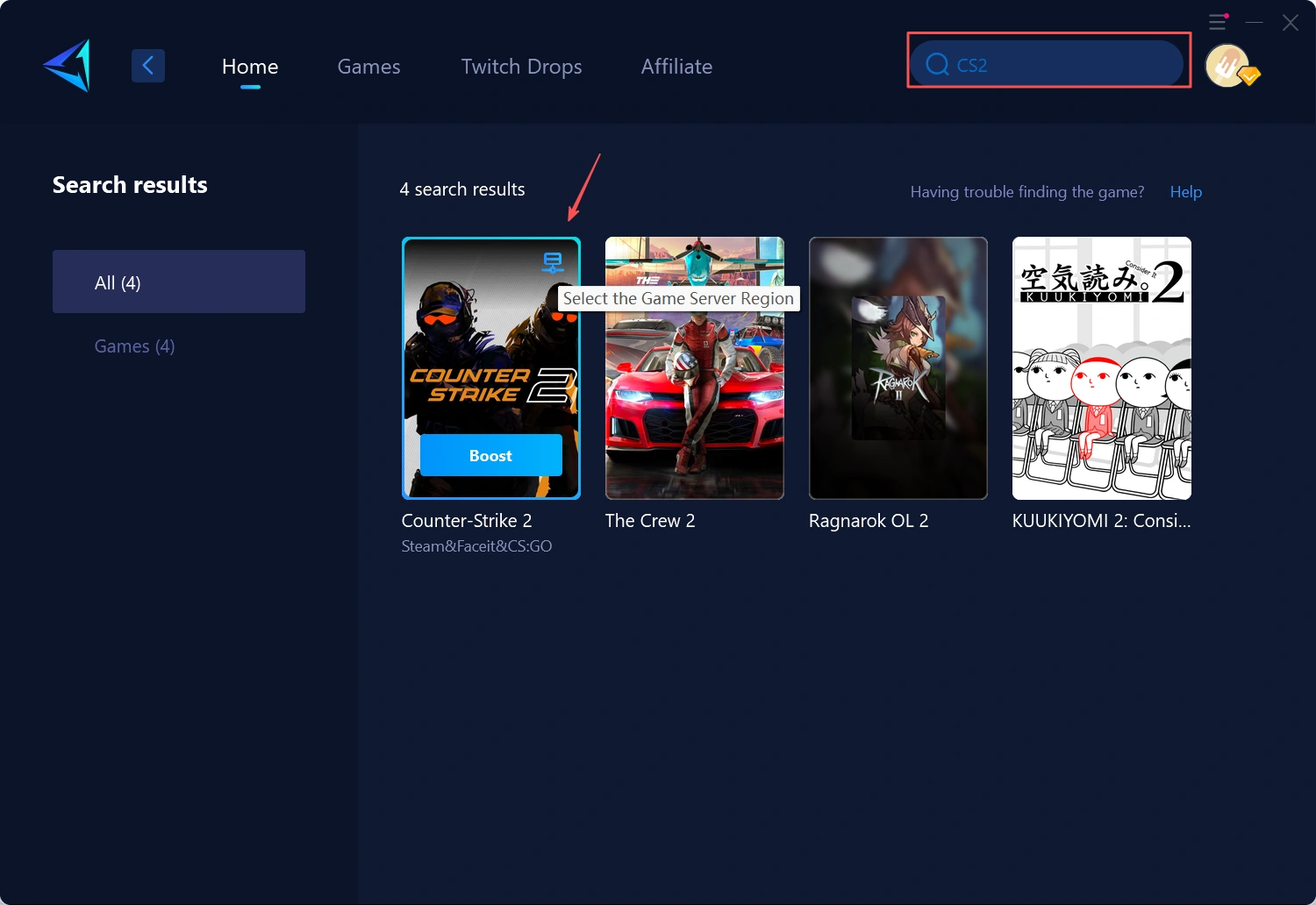
Task: Select the All (4) filter
Action: (179, 281)
